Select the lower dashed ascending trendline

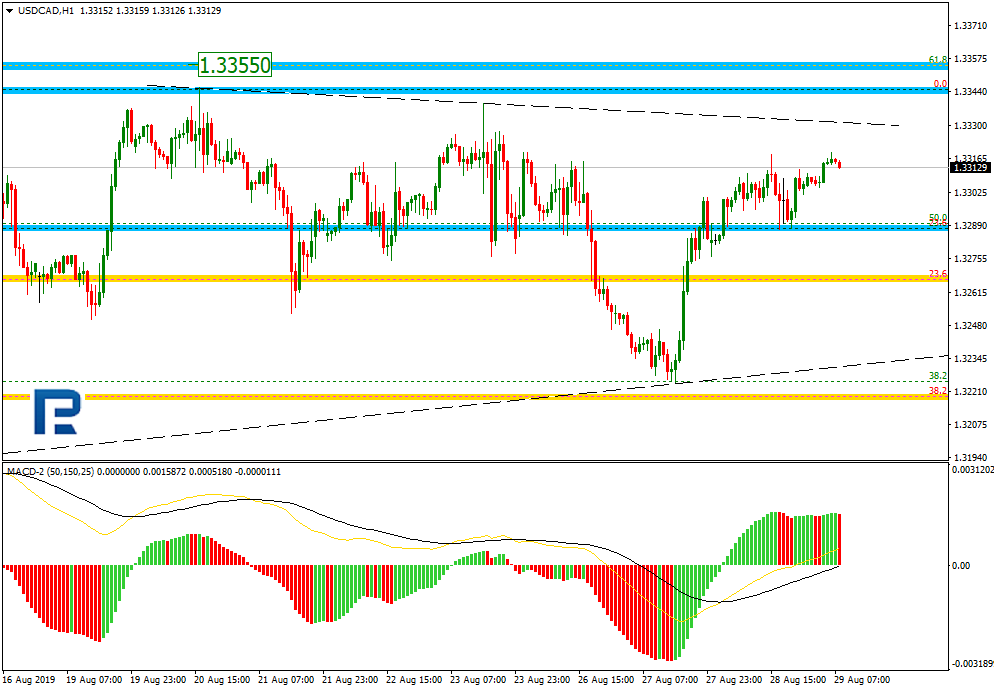475,404
